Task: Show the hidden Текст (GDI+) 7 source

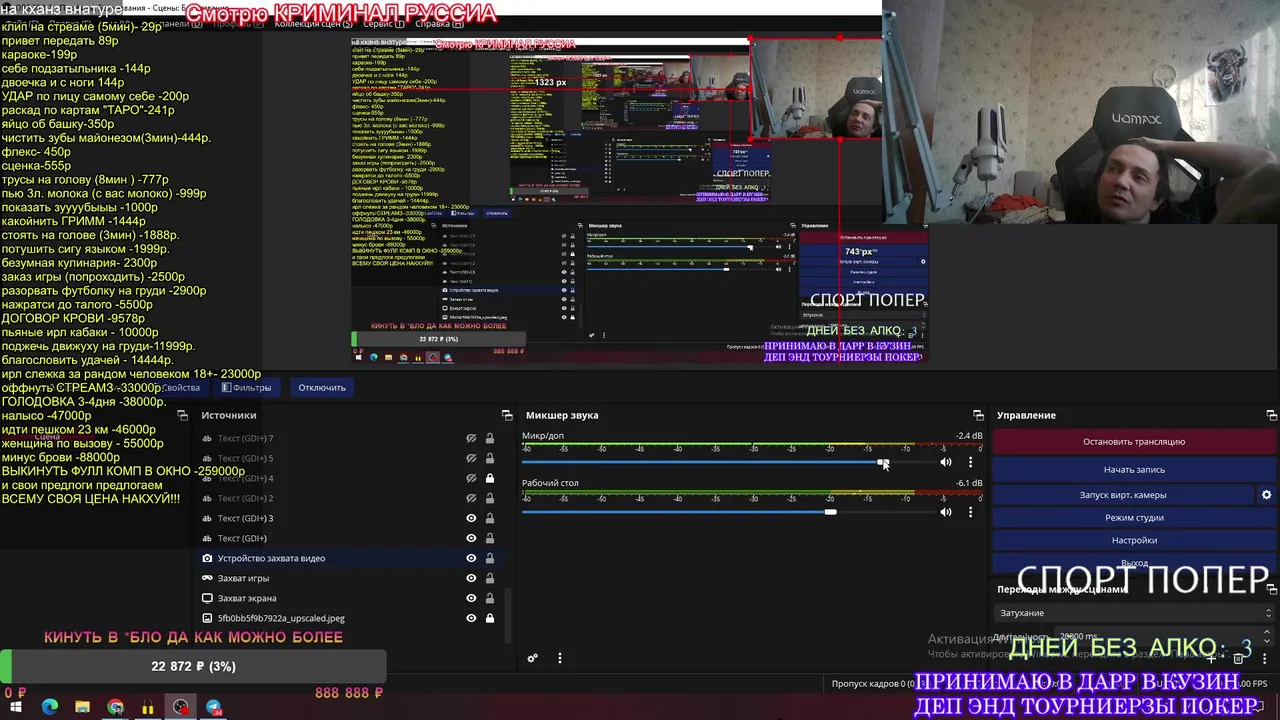Action: coord(471,438)
